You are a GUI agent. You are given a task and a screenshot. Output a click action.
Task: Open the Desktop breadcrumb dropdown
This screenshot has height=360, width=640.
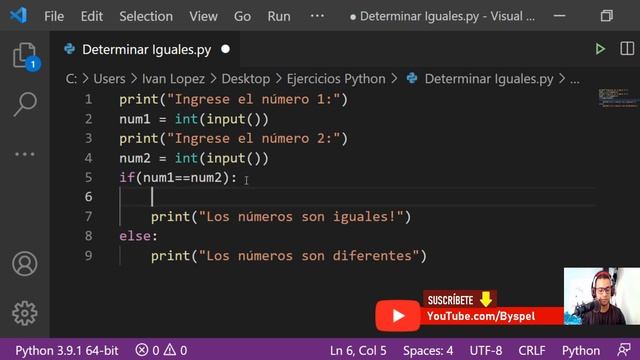246,79
